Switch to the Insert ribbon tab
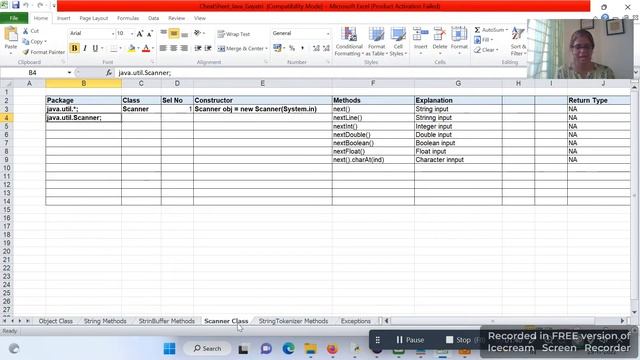The image size is (640, 360). (x=64, y=18)
